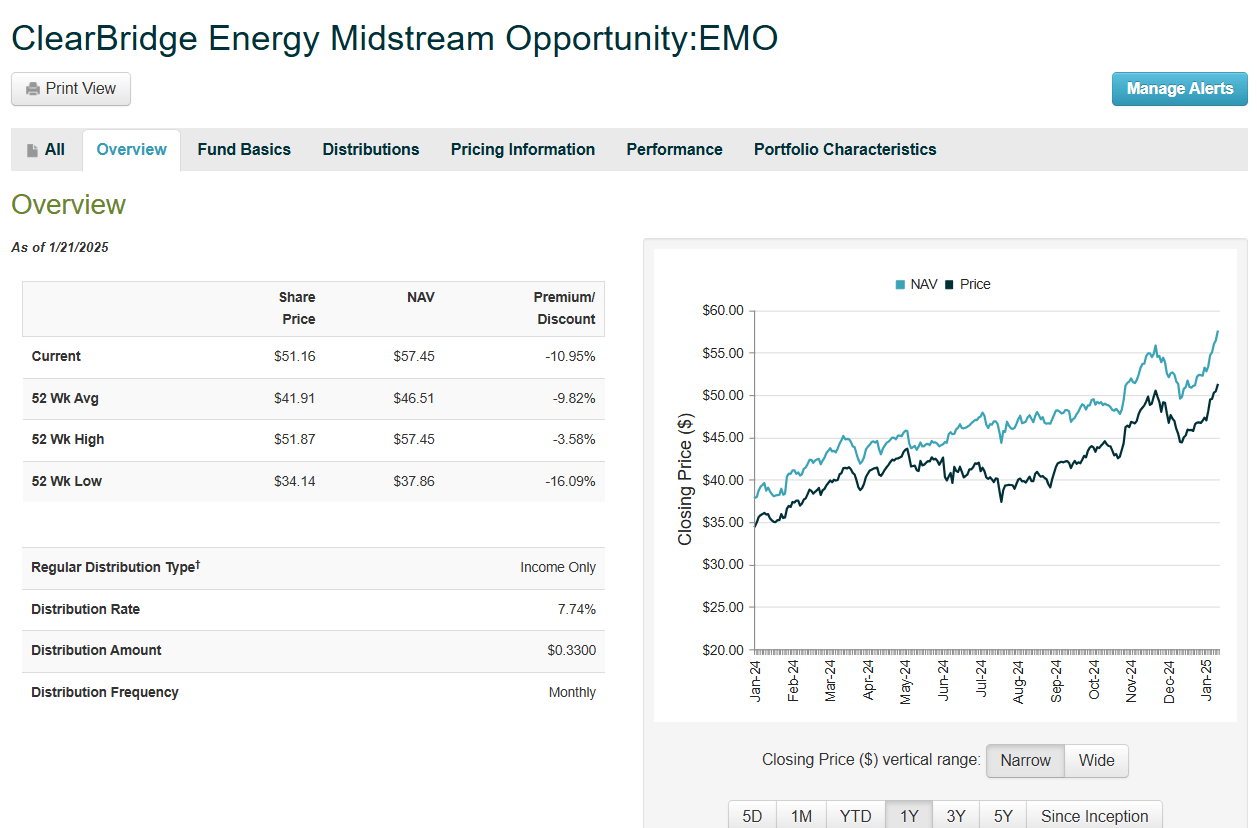Switch to the Fund Basics tab
This screenshot has height=828, width=1257.
click(x=244, y=149)
